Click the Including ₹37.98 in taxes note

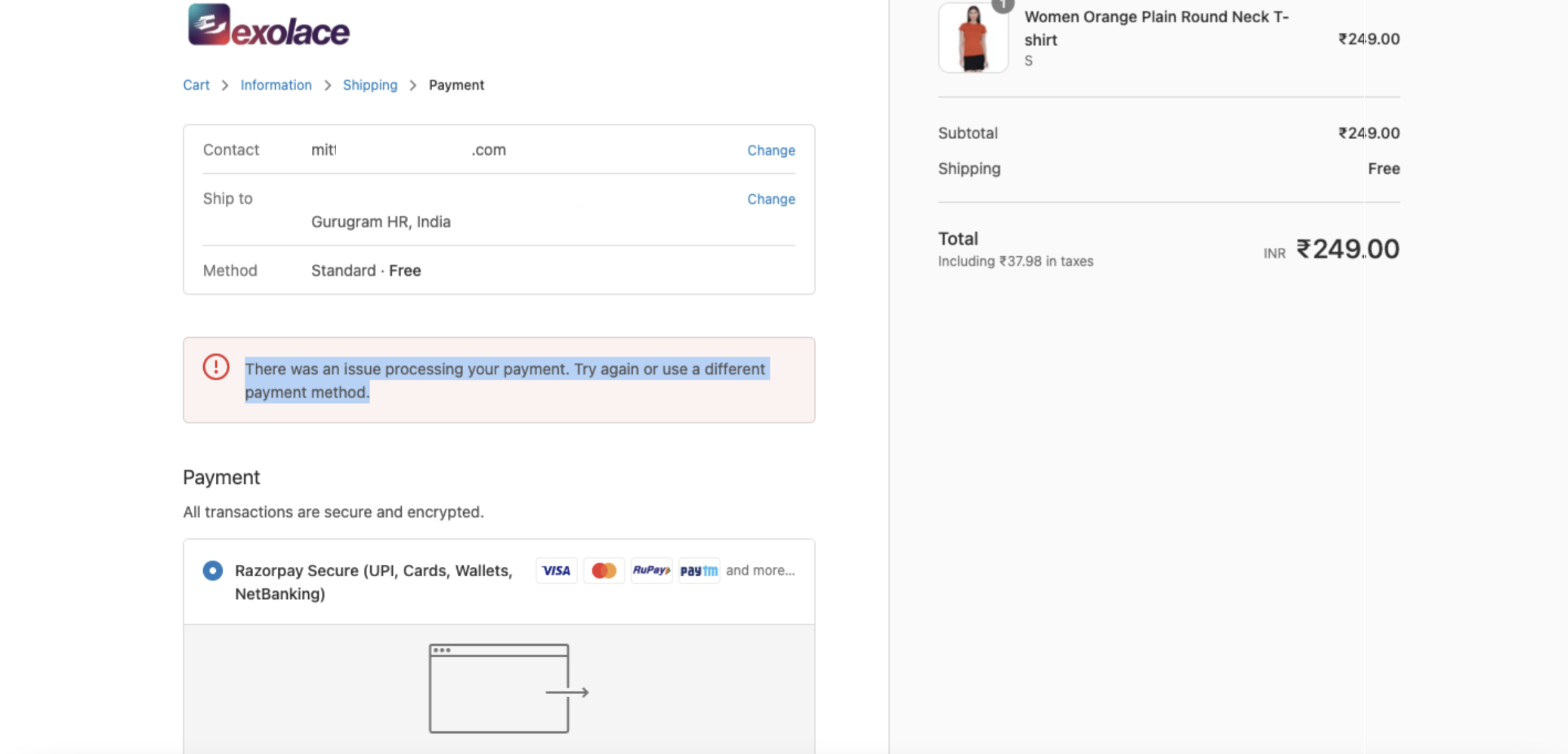1016,261
